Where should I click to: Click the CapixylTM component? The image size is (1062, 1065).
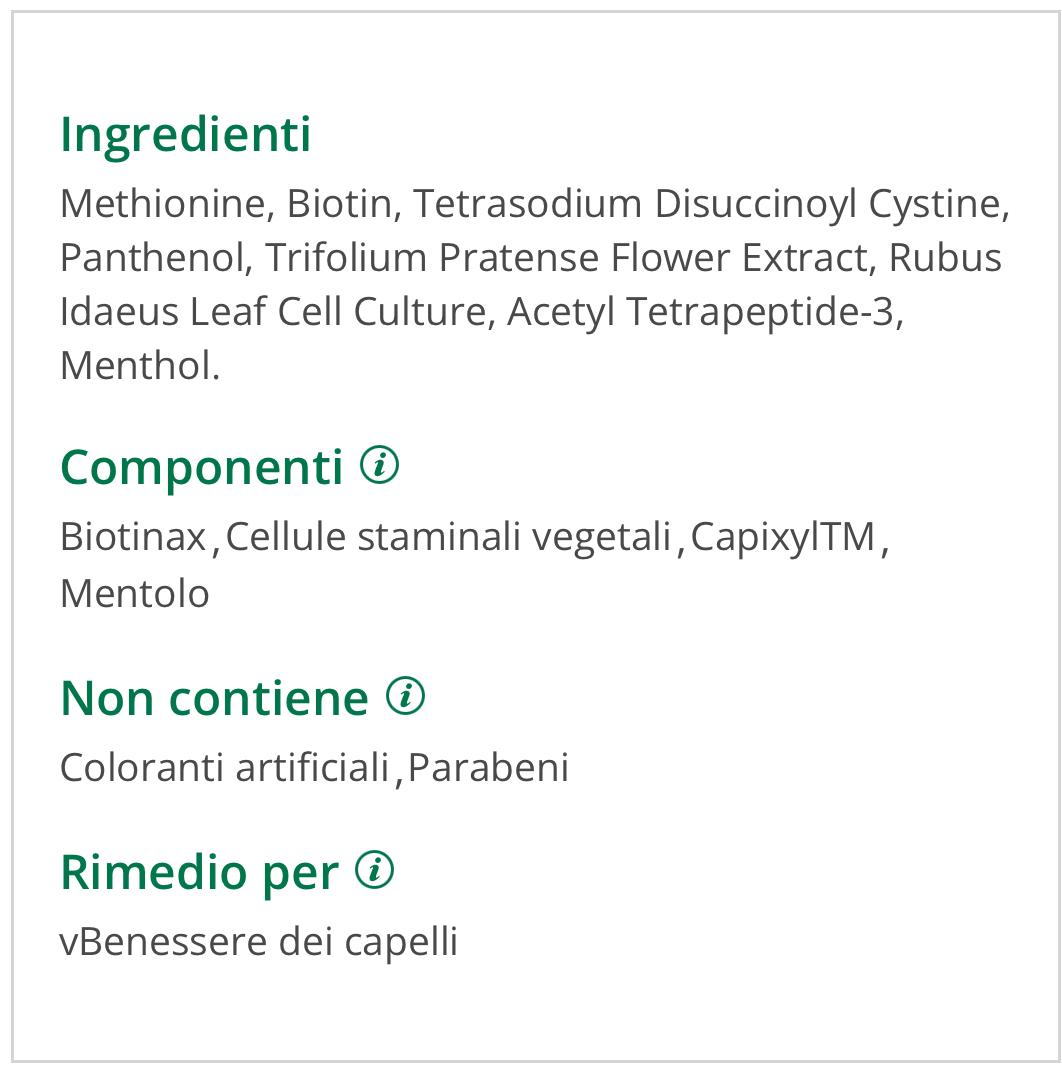[783, 538]
